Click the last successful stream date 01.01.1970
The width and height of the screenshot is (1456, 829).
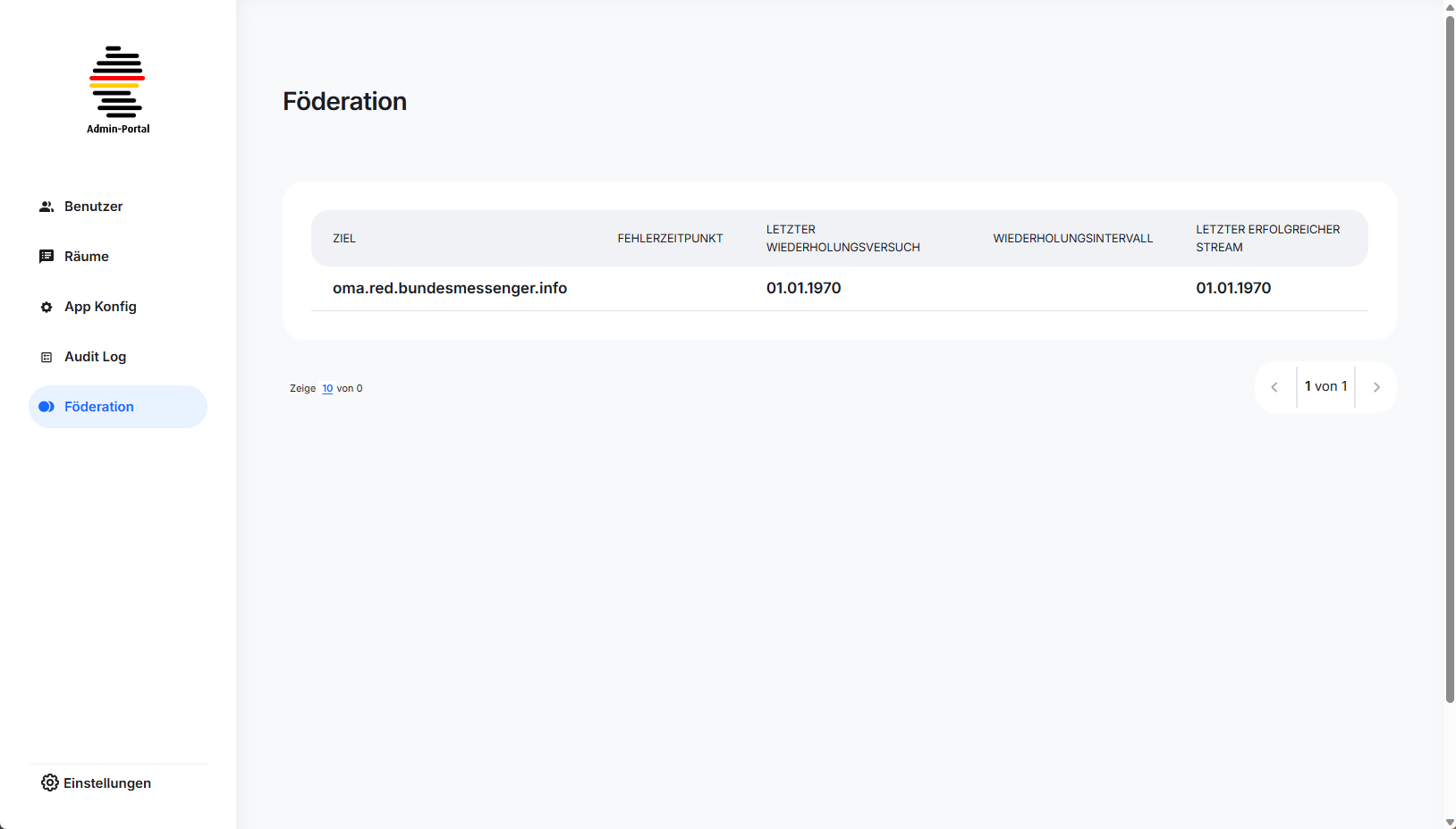(1233, 288)
